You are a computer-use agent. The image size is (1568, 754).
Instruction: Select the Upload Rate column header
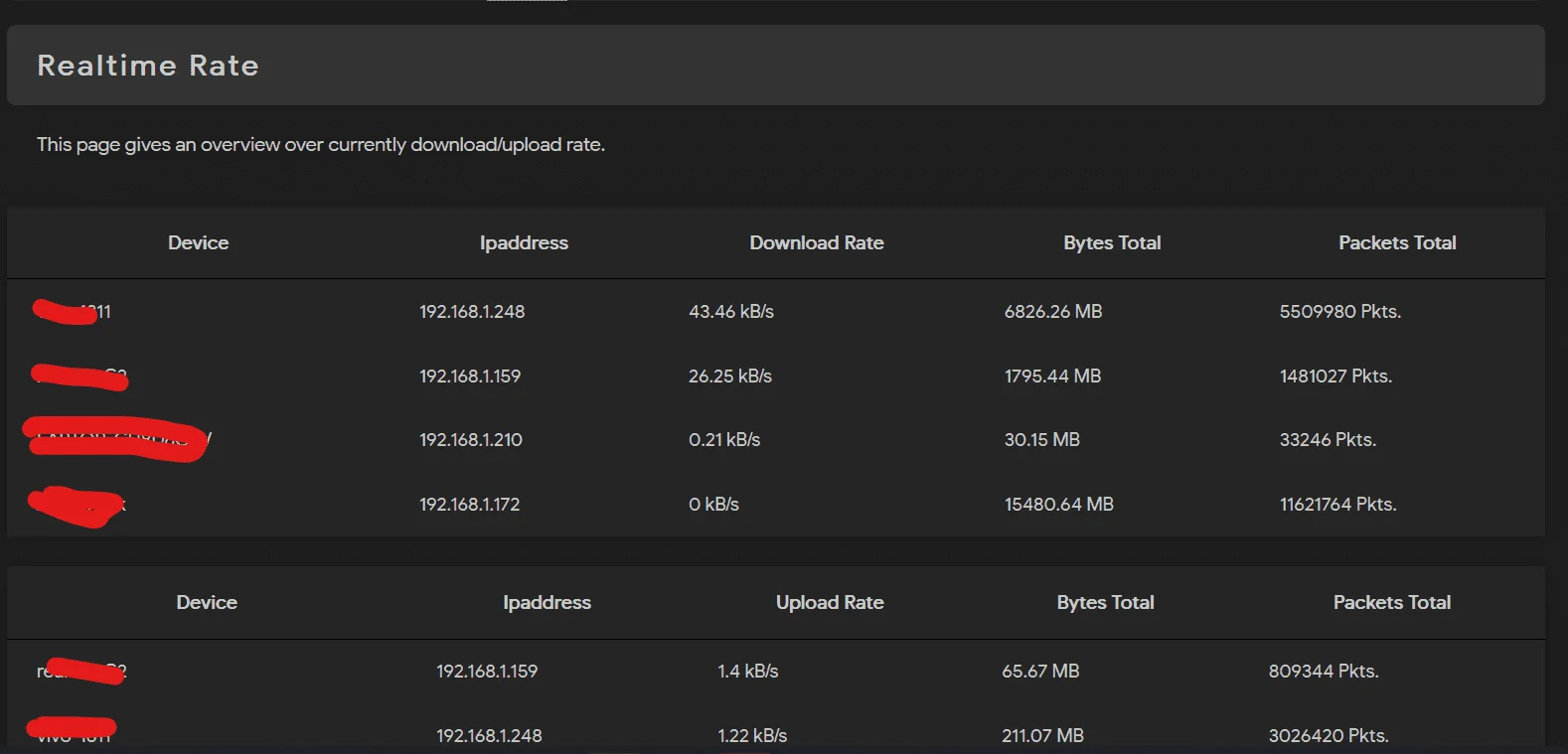tap(830, 602)
